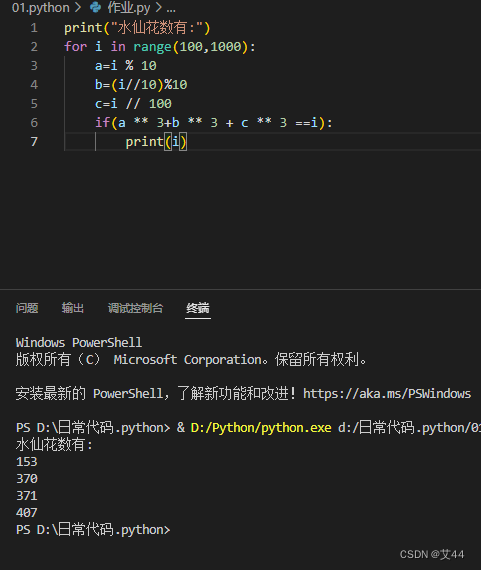
Task: Click the 'a=i % 10' code line
Action: pos(126,66)
